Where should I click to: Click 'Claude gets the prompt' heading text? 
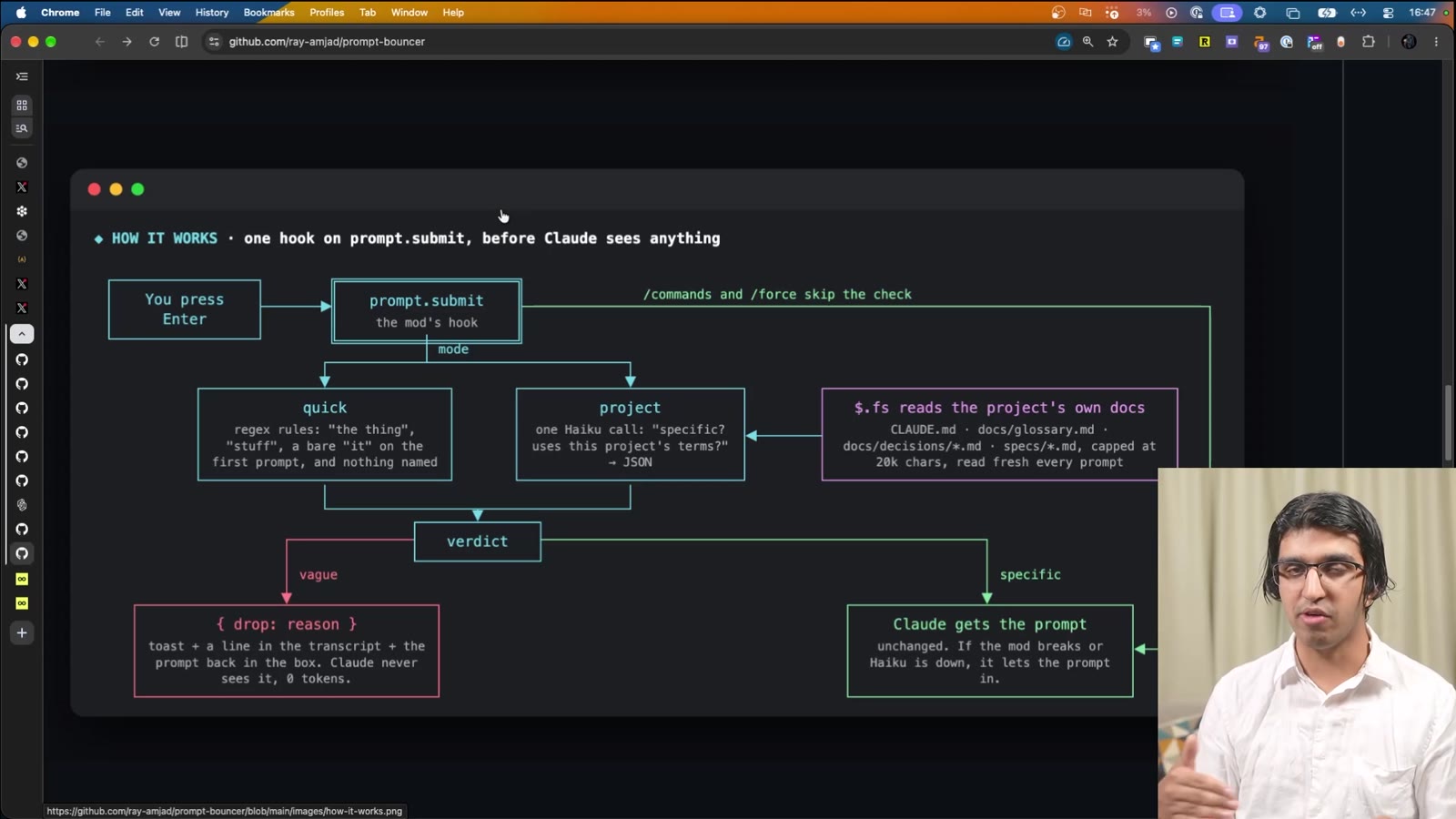990,624
